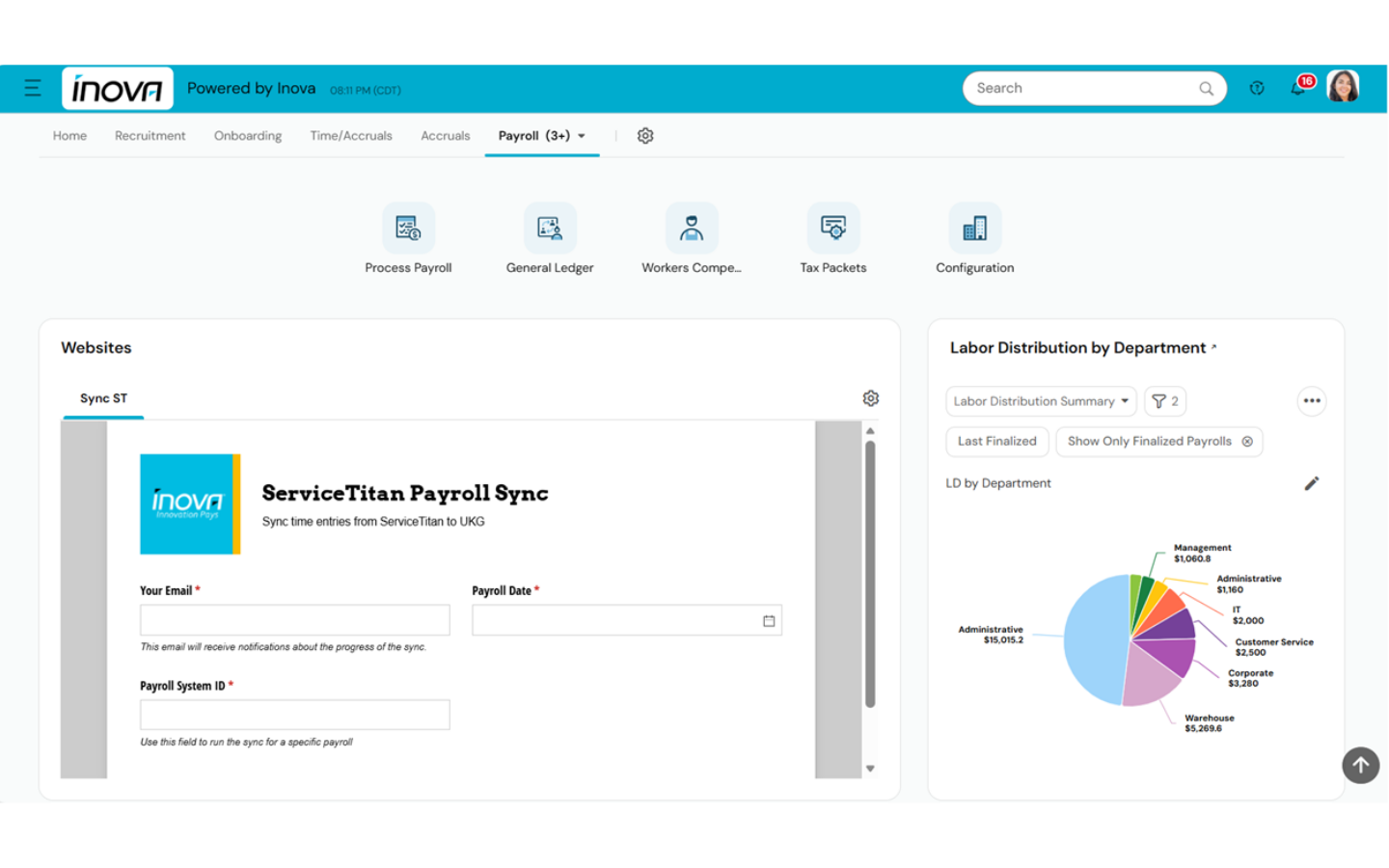Screen dimensions: 1389x868
Task: Click the Management $1,060.8 chart label
Action: [x=1202, y=554]
